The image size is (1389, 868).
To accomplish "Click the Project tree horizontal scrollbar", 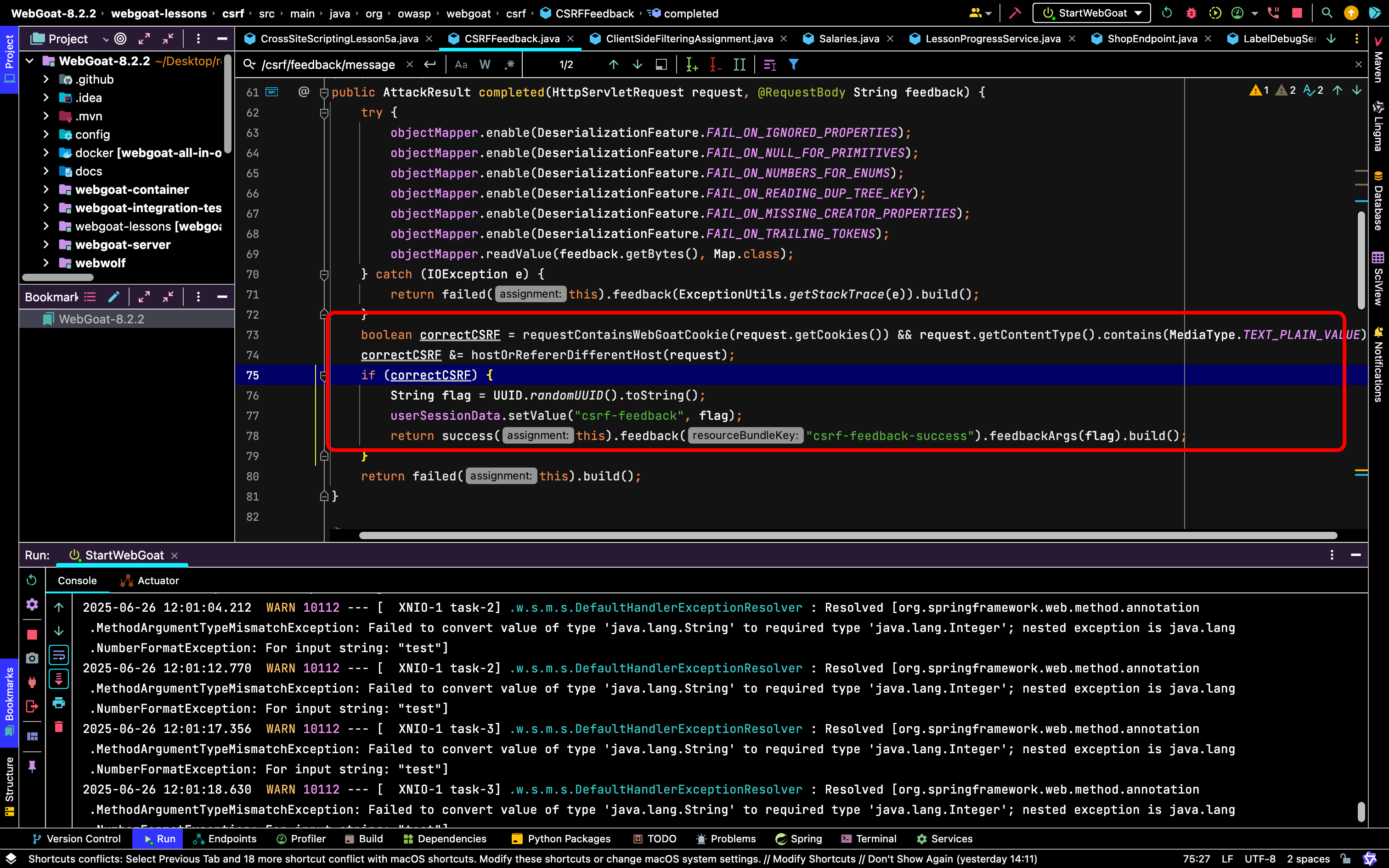I will [x=57, y=277].
